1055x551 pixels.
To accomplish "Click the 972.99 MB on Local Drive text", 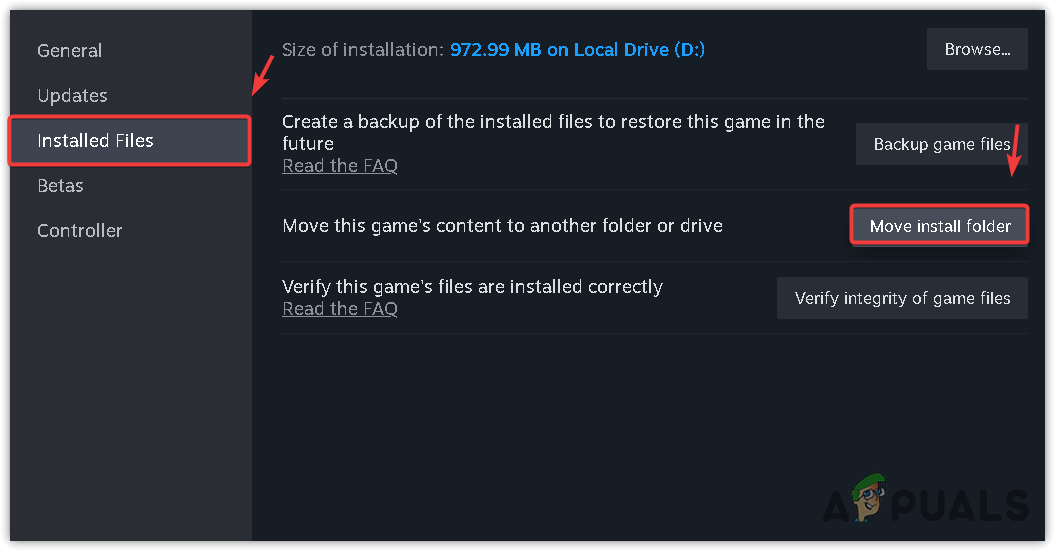I will pyautogui.click(x=577, y=49).
